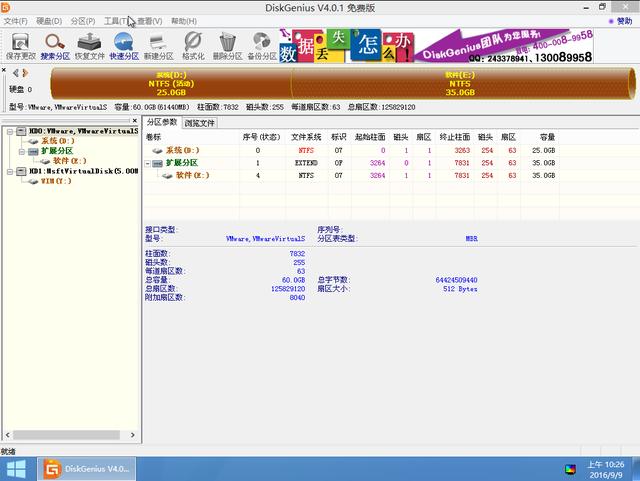Screen dimensions: 640x481
Task: Click the tree panel horizontal scrollbar thumb
Action: (67, 435)
